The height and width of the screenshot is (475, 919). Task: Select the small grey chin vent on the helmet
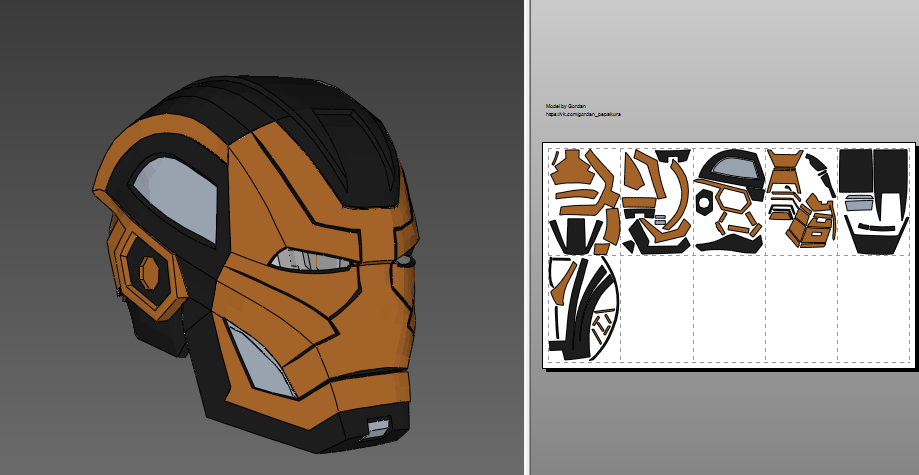pos(377,427)
